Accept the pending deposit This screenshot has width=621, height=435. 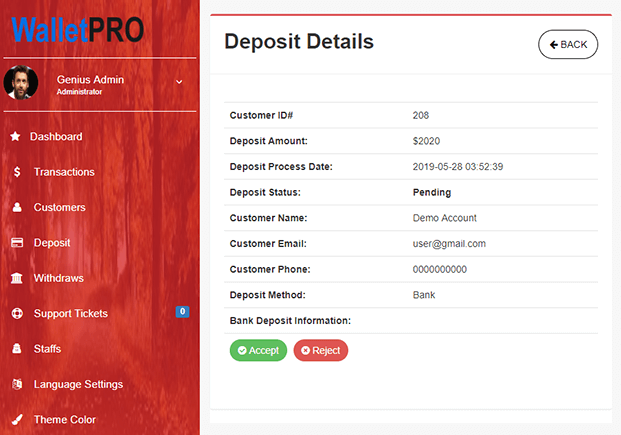pyautogui.click(x=258, y=350)
